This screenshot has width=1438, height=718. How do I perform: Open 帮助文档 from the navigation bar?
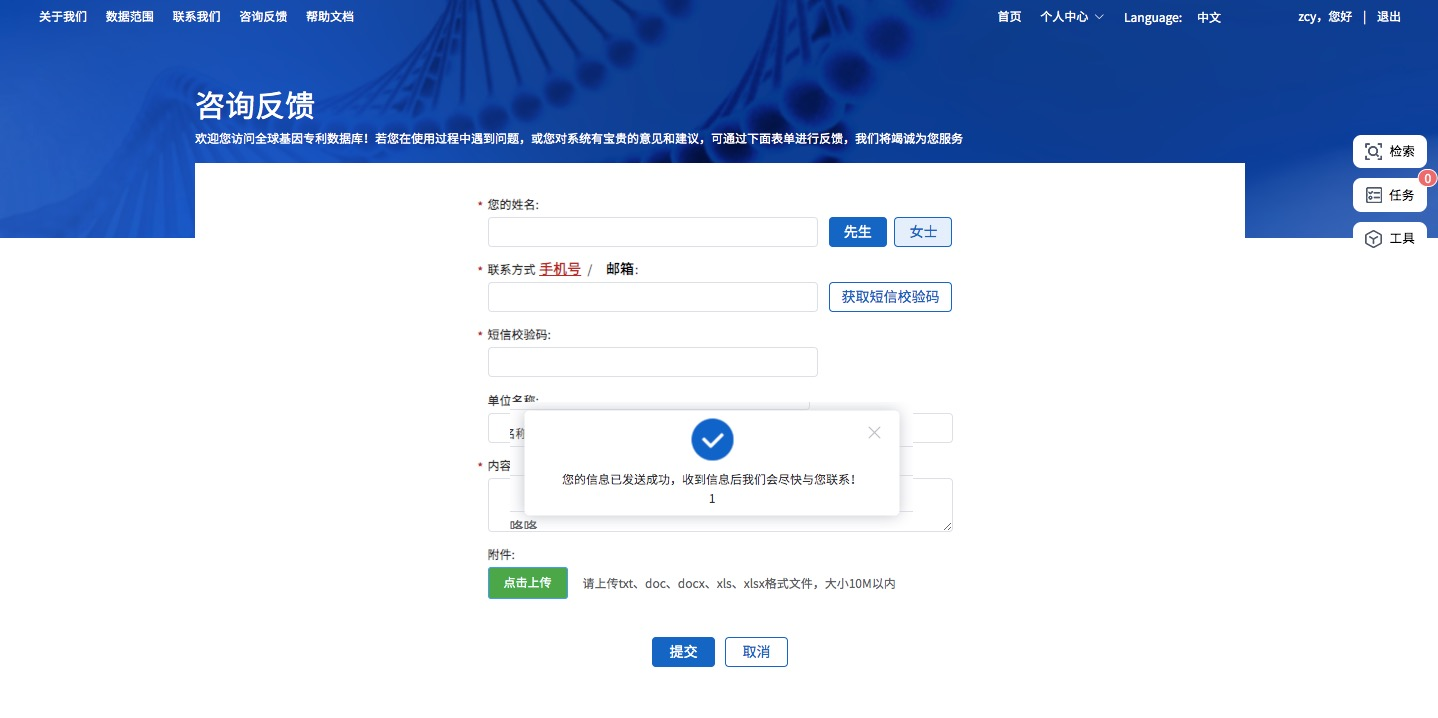330,17
